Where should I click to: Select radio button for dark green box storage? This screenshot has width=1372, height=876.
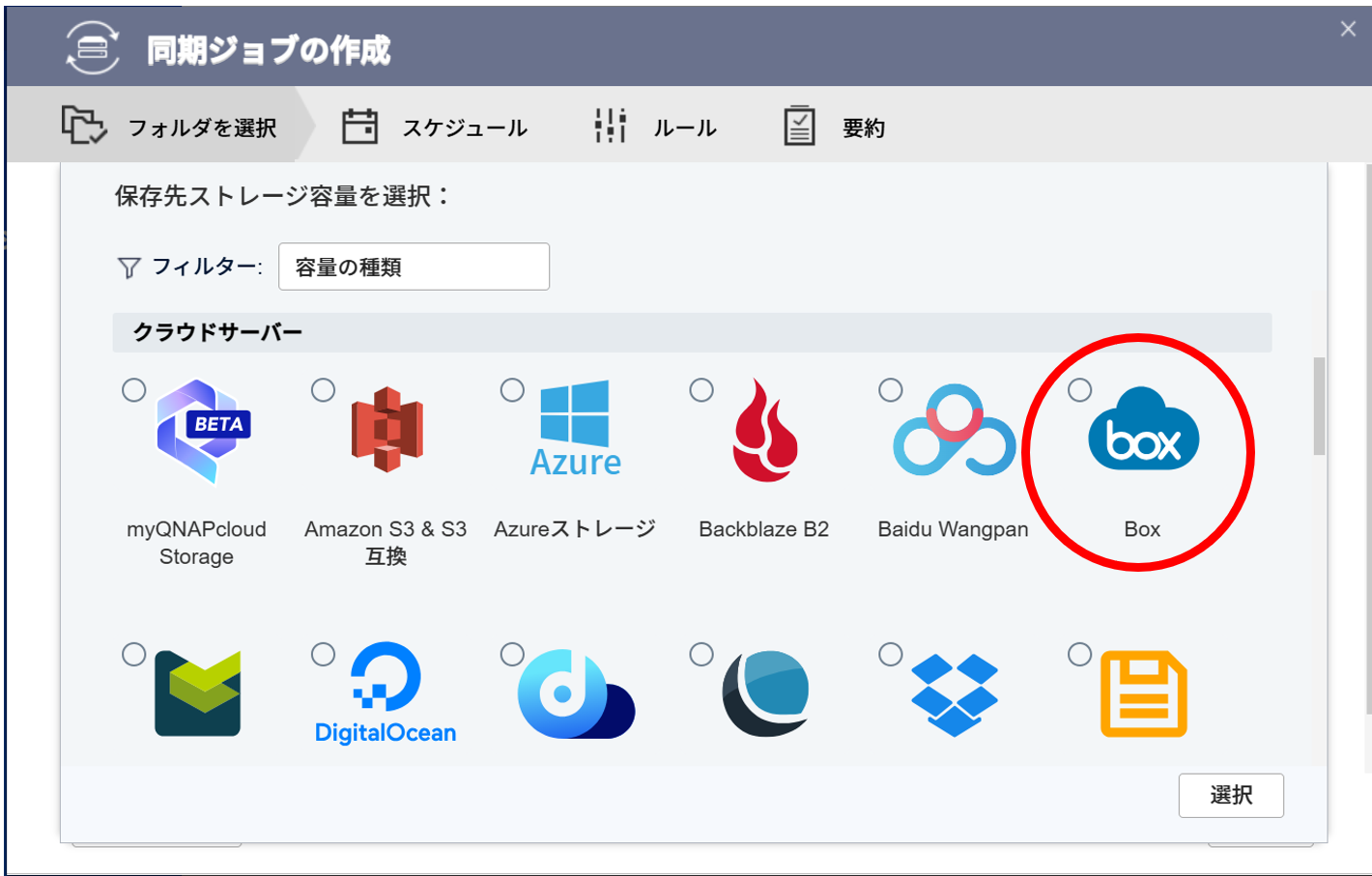[134, 655]
